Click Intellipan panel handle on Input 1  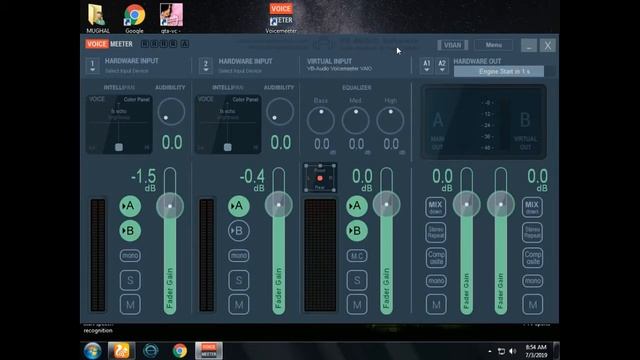point(119,147)
